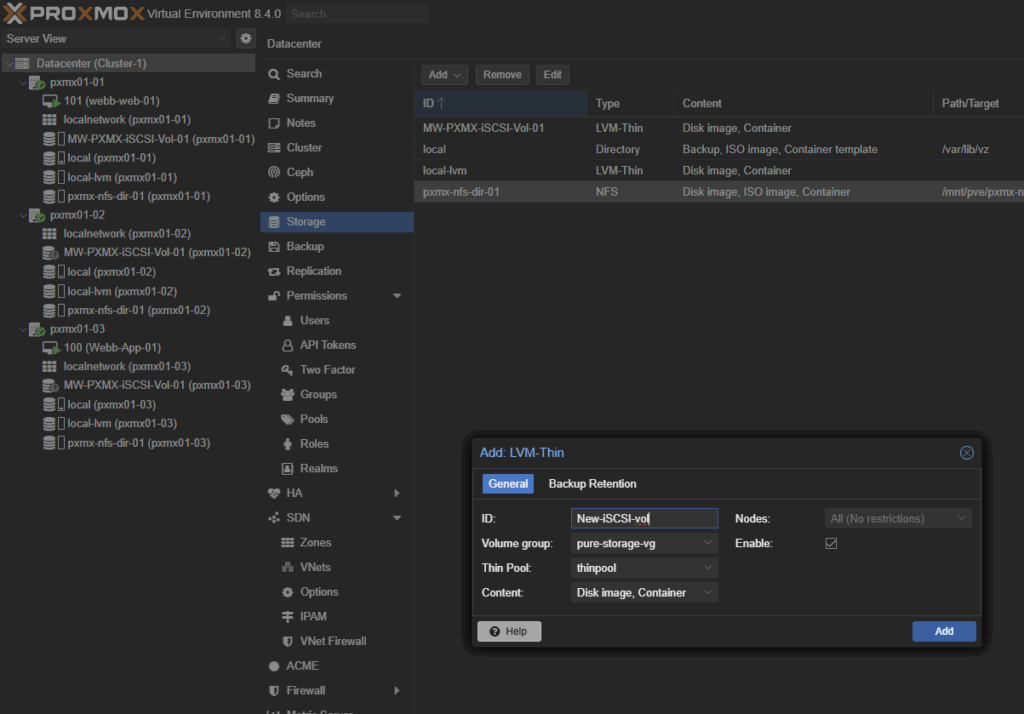Image resolution: width=1024 pixels, height=714 pixels.
Task: Click the VM 100 Webb-App-01 icon
Action: [51, 348]
